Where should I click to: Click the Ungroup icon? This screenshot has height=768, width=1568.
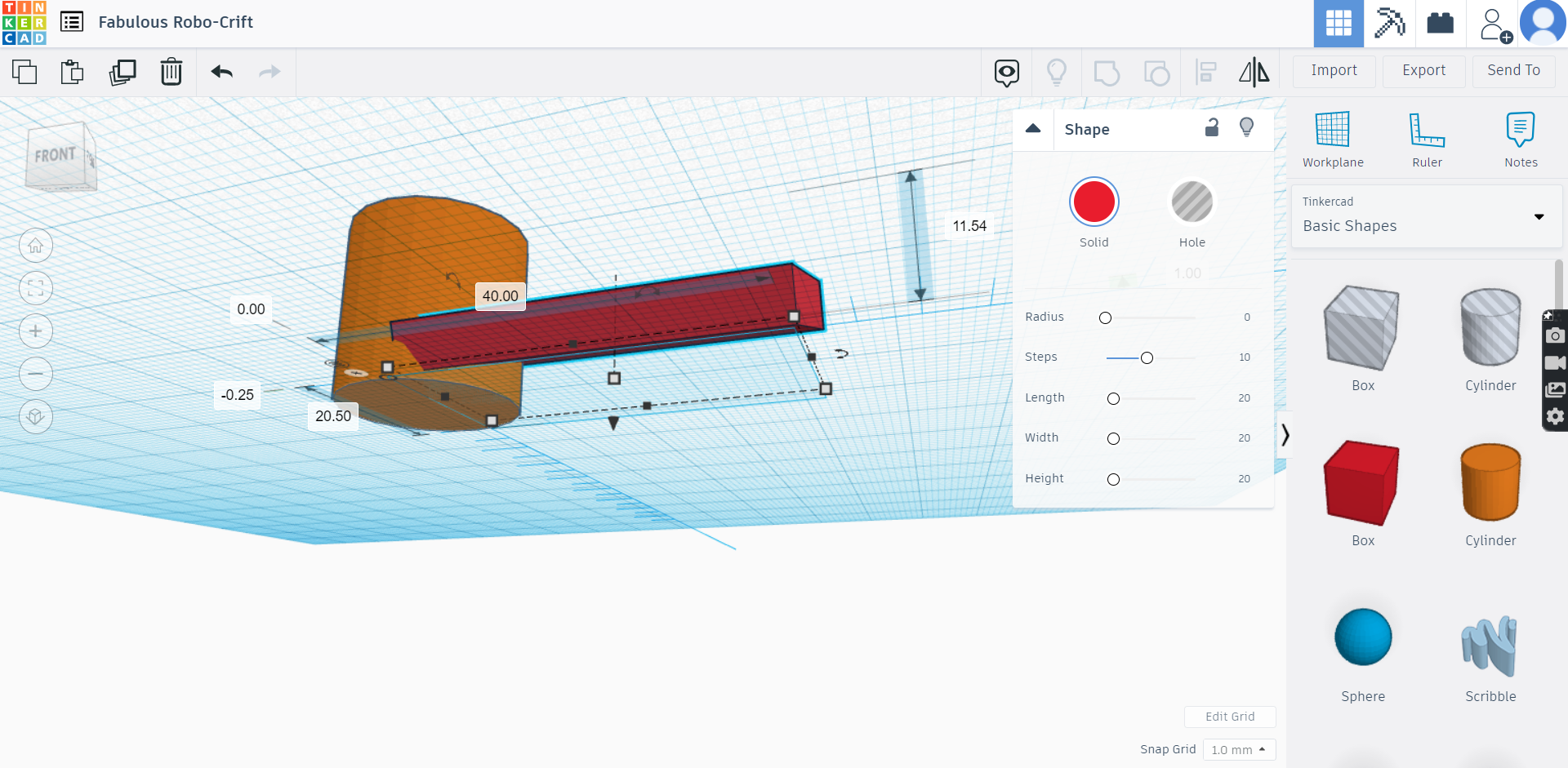[x=1156, y=72]
